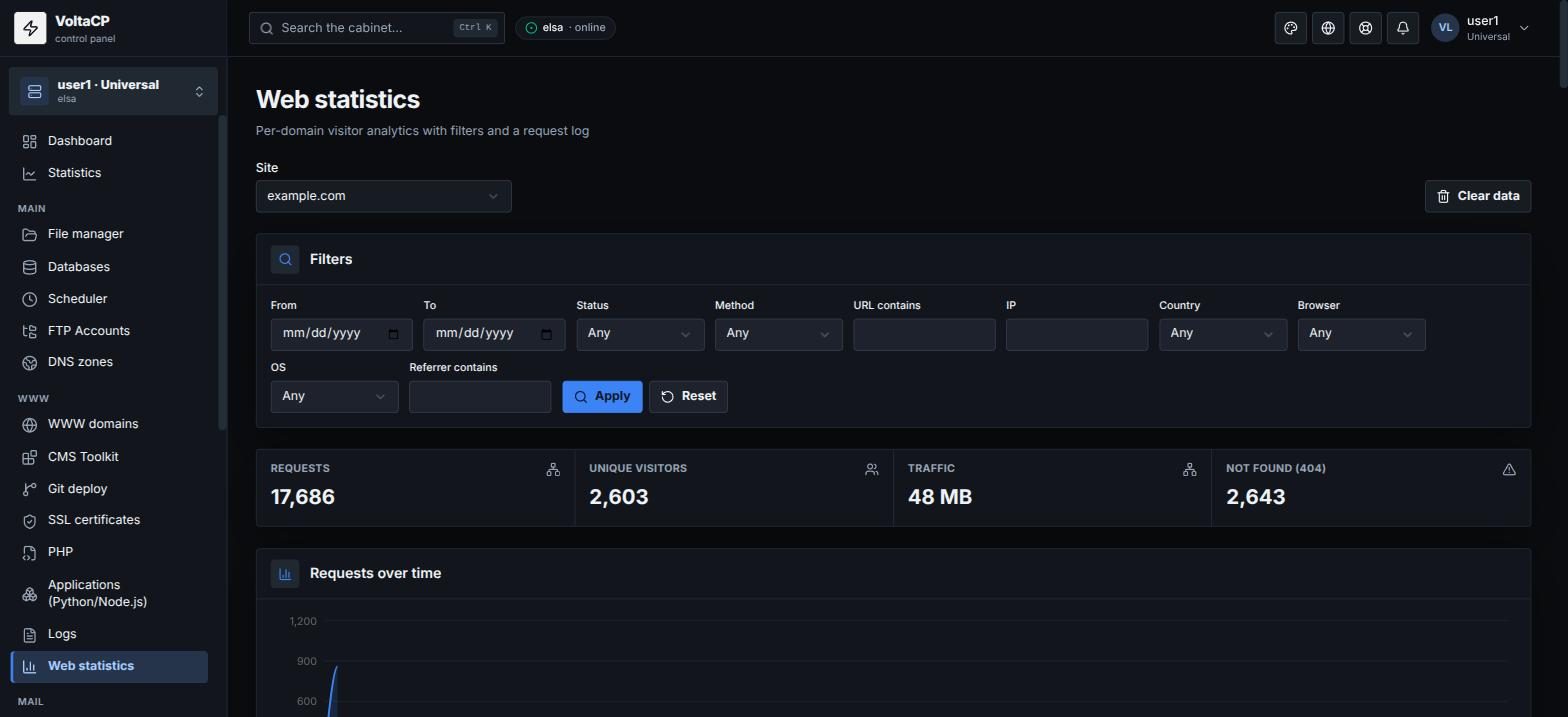
Task: Click the Logs document icon
Action: click(x=30, y=634)
